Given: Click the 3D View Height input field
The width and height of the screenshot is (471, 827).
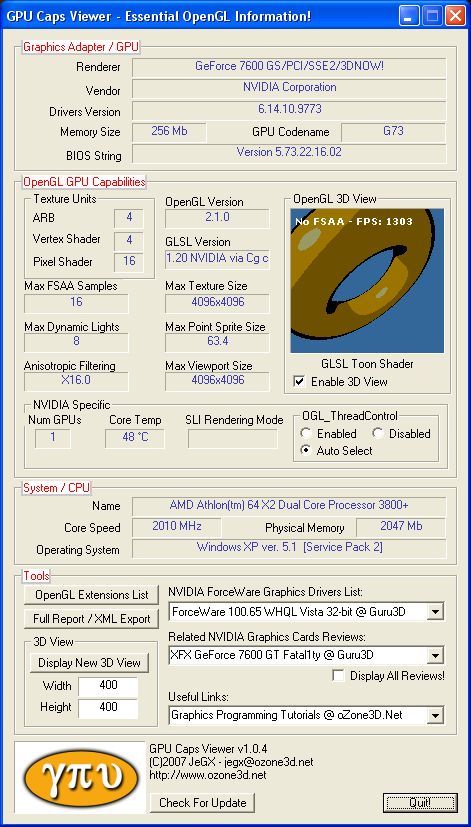Looking at the screenshot, I should pos(108,707).
